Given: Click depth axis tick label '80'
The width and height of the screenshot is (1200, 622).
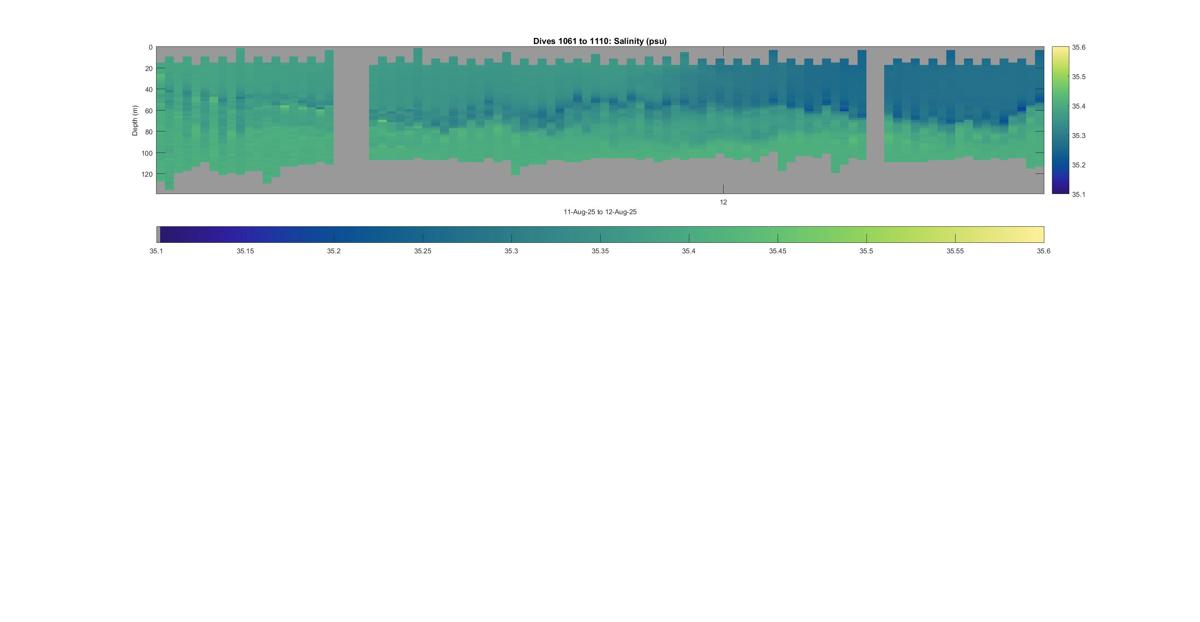Looking at the screenshot, I should pyautogui.click(x=149, y=132).
